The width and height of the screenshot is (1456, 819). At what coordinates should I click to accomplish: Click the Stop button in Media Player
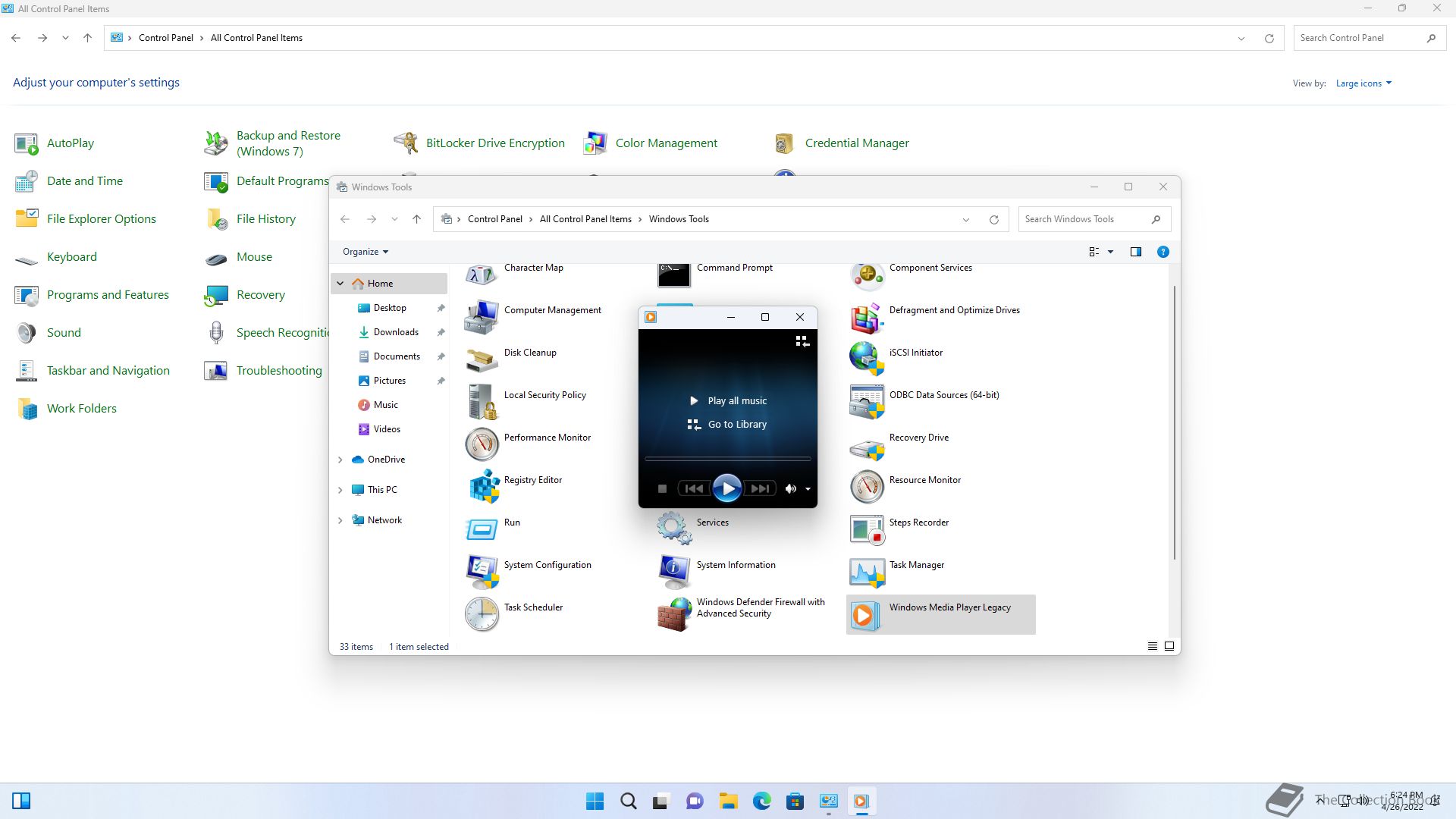tap(662, 489)
